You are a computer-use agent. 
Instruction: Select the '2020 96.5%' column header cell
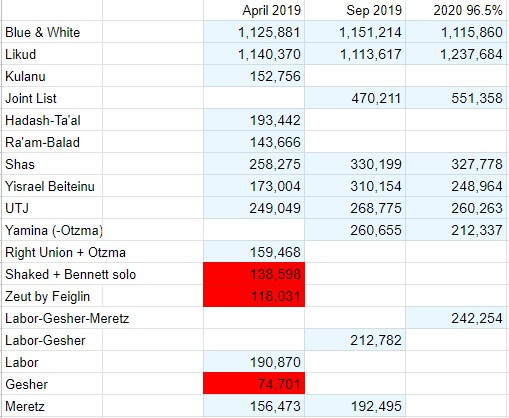pos(457,10)
